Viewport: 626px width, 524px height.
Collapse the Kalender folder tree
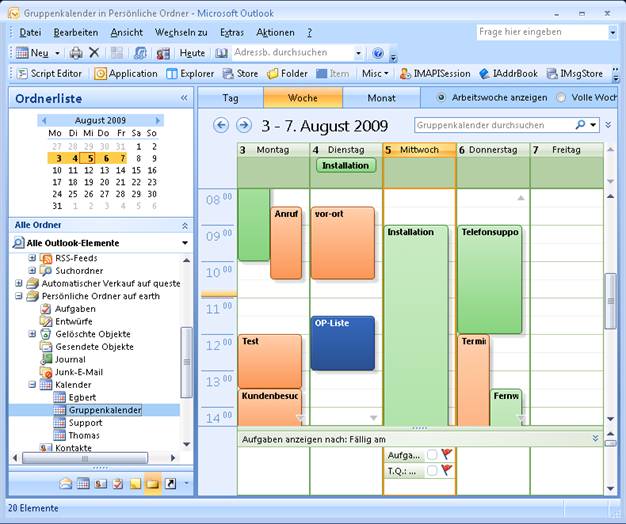(32, 385)
